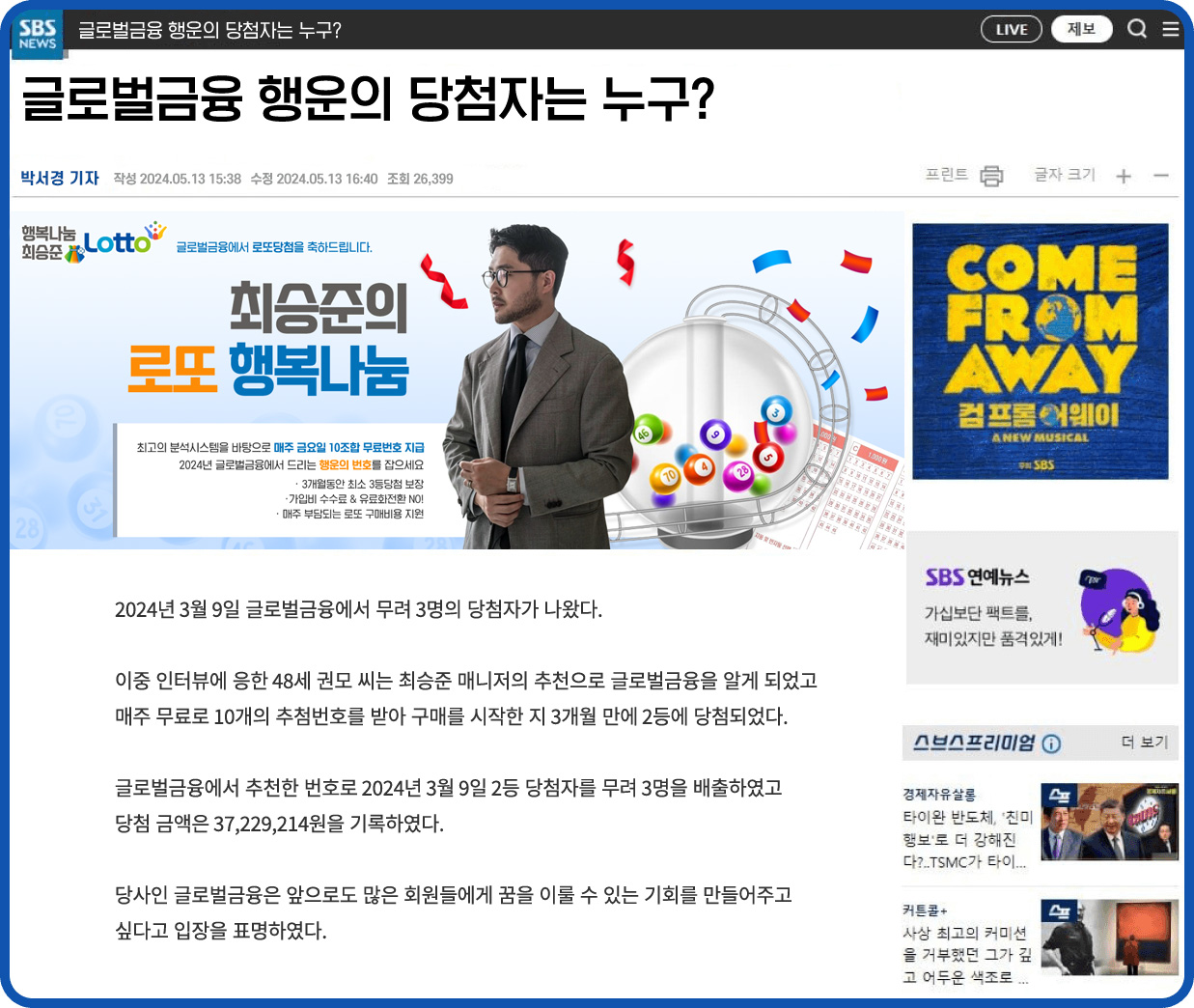Click the 조회 26,399 view count

(x=420, y=179)
